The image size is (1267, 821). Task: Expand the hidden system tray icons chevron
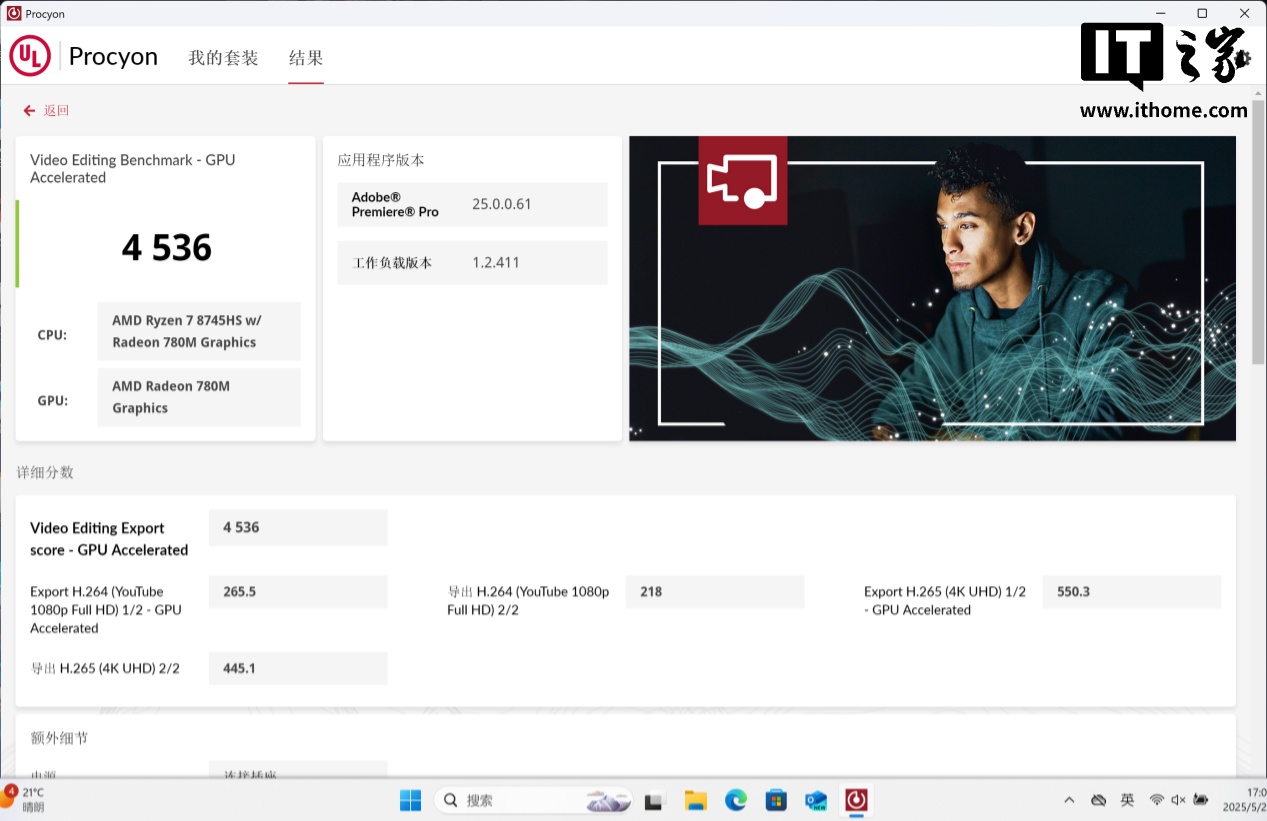coord(1069,800)
